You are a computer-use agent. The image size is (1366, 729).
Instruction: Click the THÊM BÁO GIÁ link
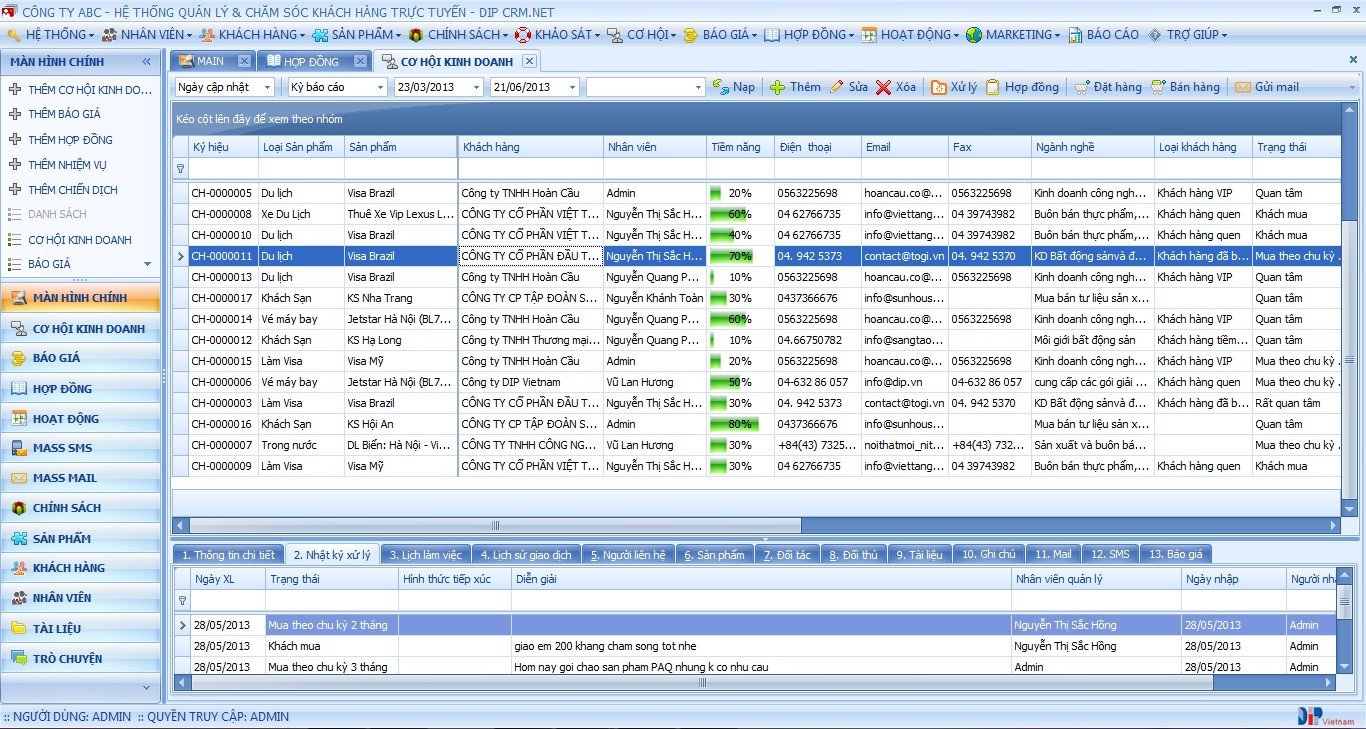[x=64, y=114]
